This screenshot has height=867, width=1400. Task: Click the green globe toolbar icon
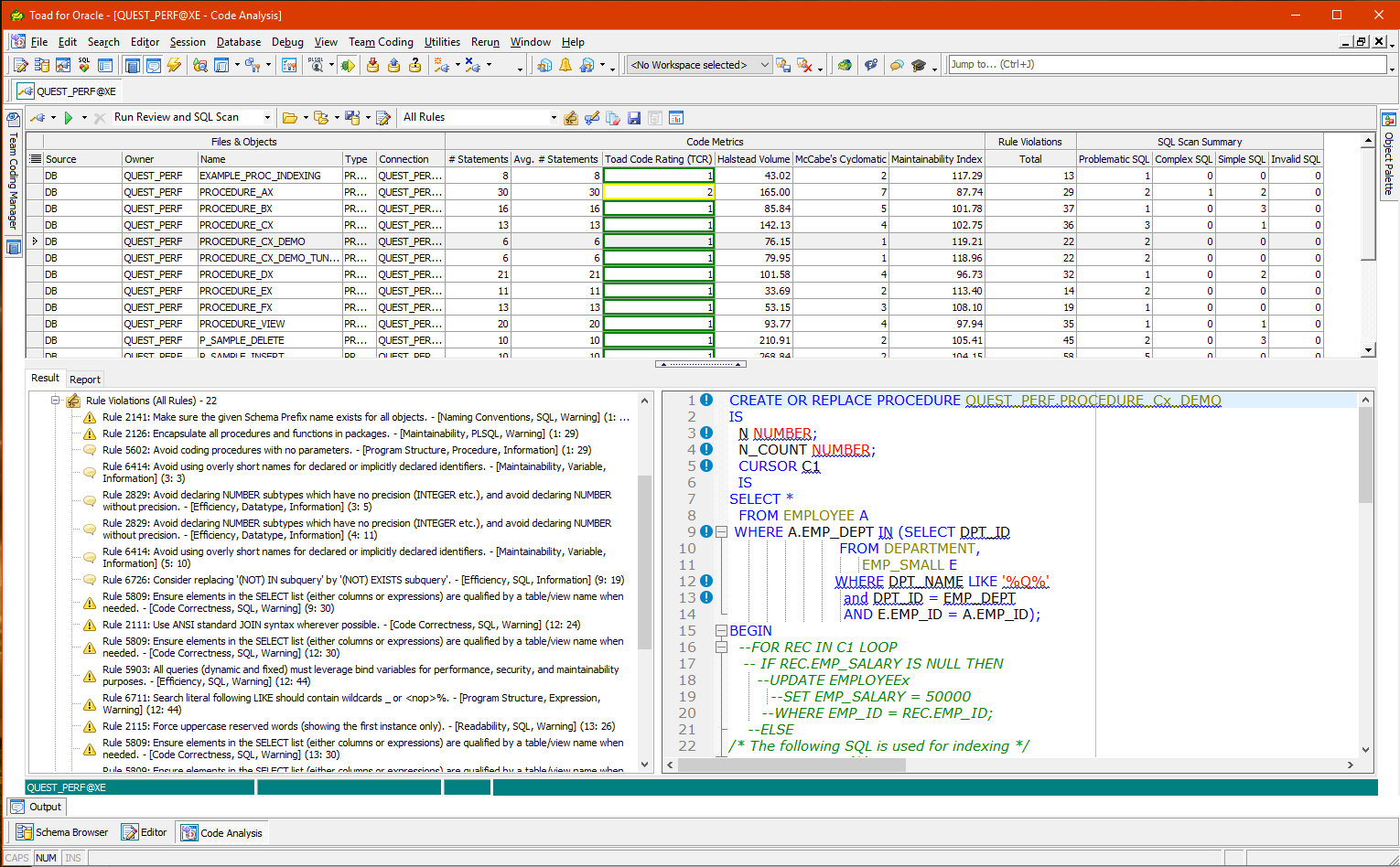click(845, 65)
